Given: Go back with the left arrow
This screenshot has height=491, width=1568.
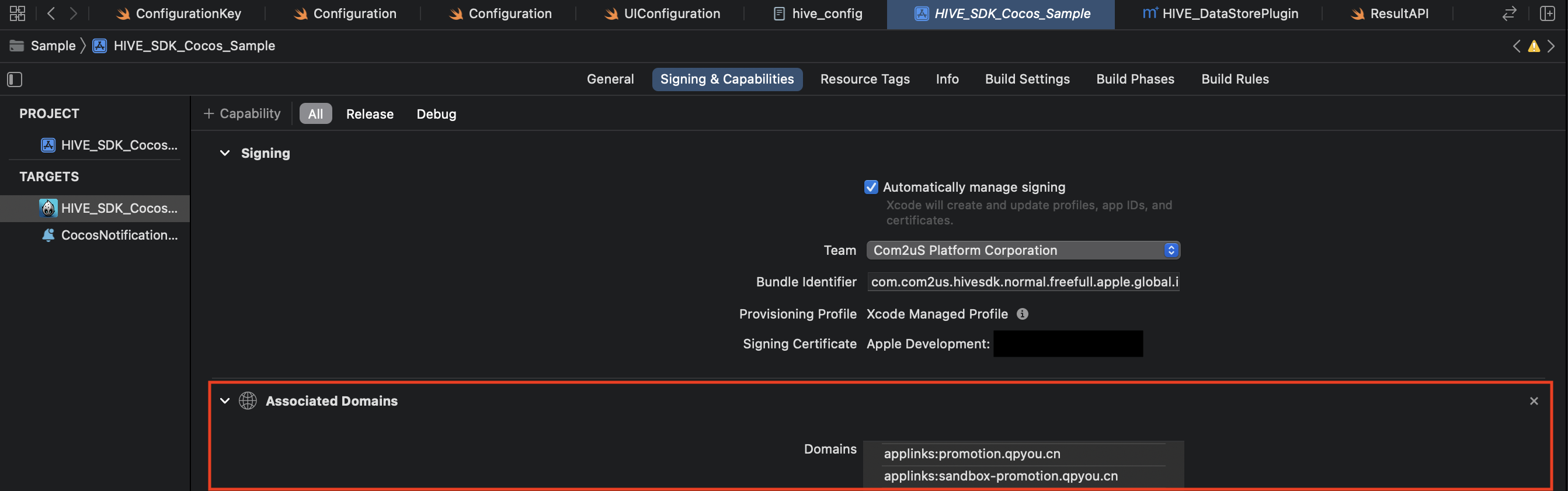Looking at the screenshot, I should pos(51,13).
